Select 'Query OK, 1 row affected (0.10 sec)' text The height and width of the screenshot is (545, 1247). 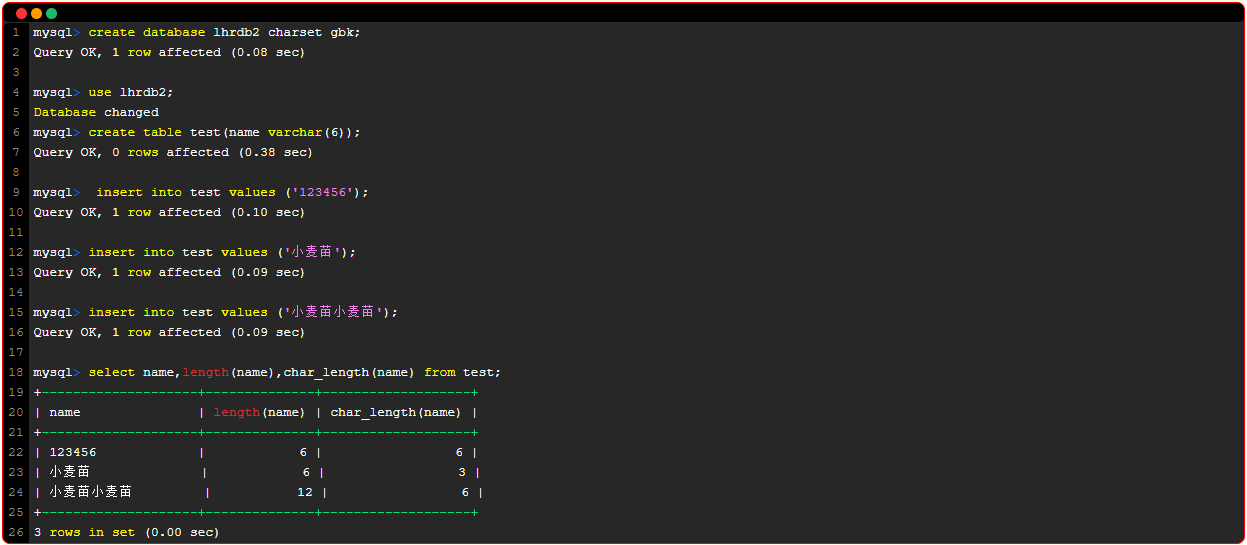[x=169, y=212]
